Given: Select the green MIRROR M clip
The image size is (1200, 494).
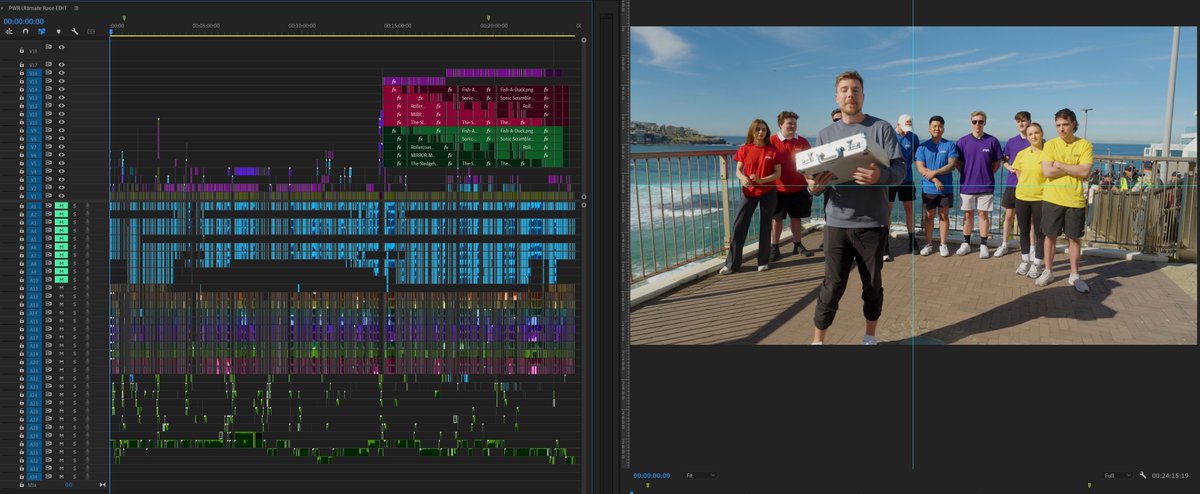Looking at the screenshot, I should click(x=431, y=155).
